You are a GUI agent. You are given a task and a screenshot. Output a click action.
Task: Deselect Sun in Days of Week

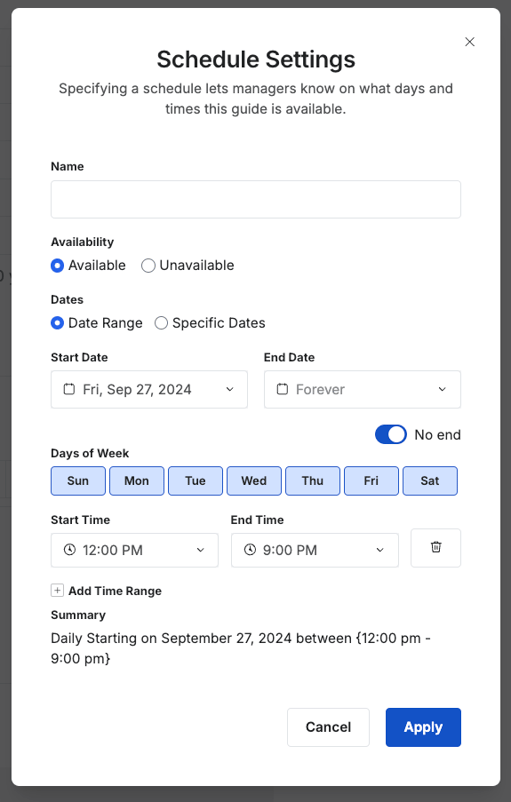[78, 481]
